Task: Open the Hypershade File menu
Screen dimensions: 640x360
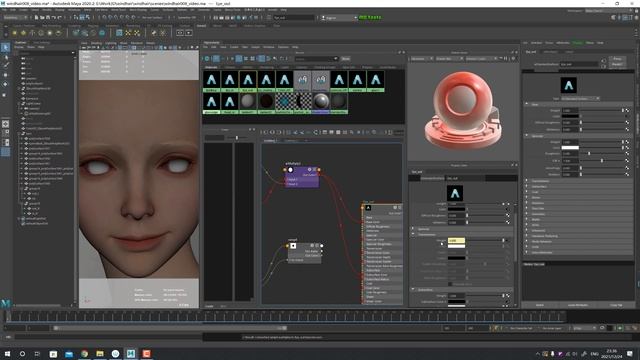Action: coord(206,47)
